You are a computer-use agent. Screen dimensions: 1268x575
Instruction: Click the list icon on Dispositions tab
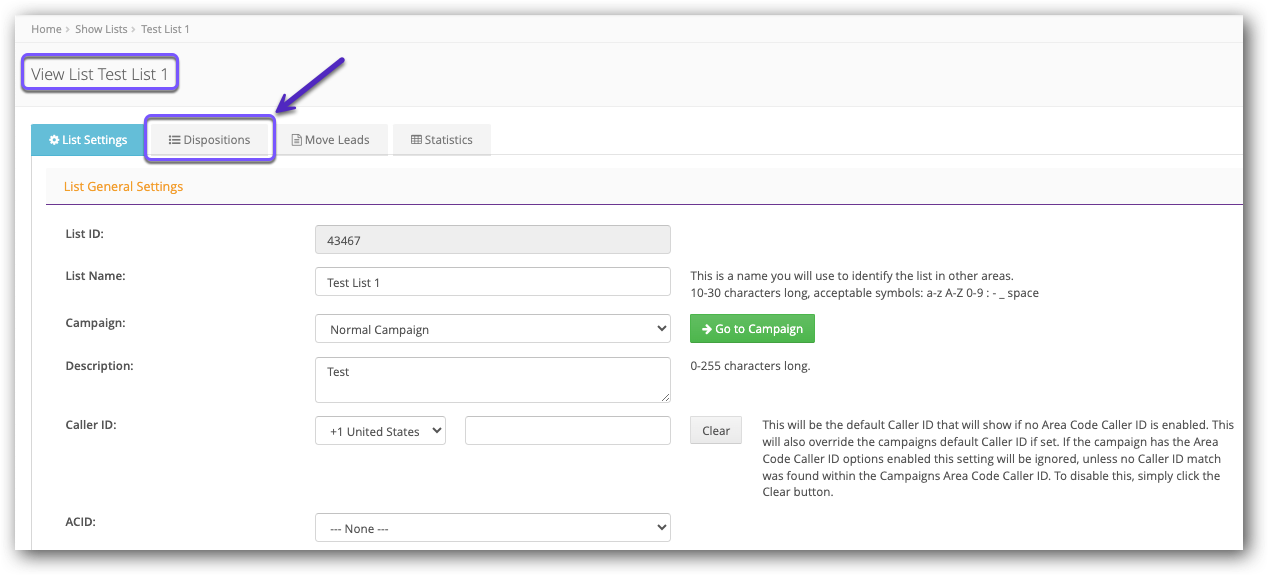coord(174,140)
